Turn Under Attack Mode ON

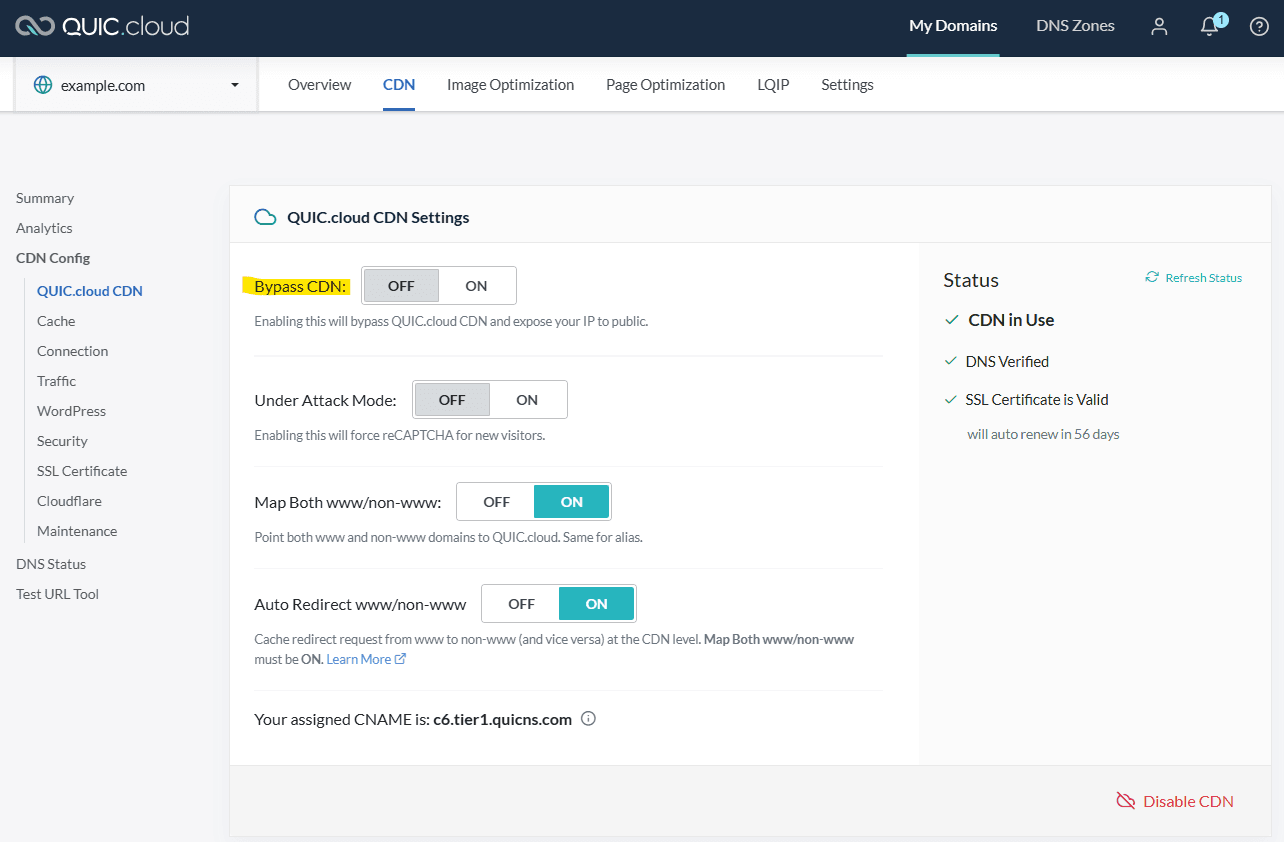[x=527, y=400]
